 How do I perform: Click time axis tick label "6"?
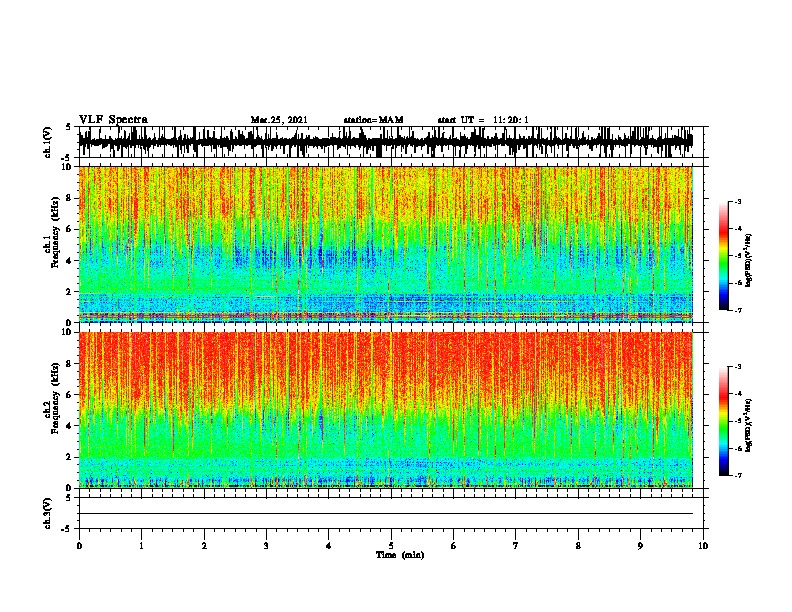tap(454, 546)
